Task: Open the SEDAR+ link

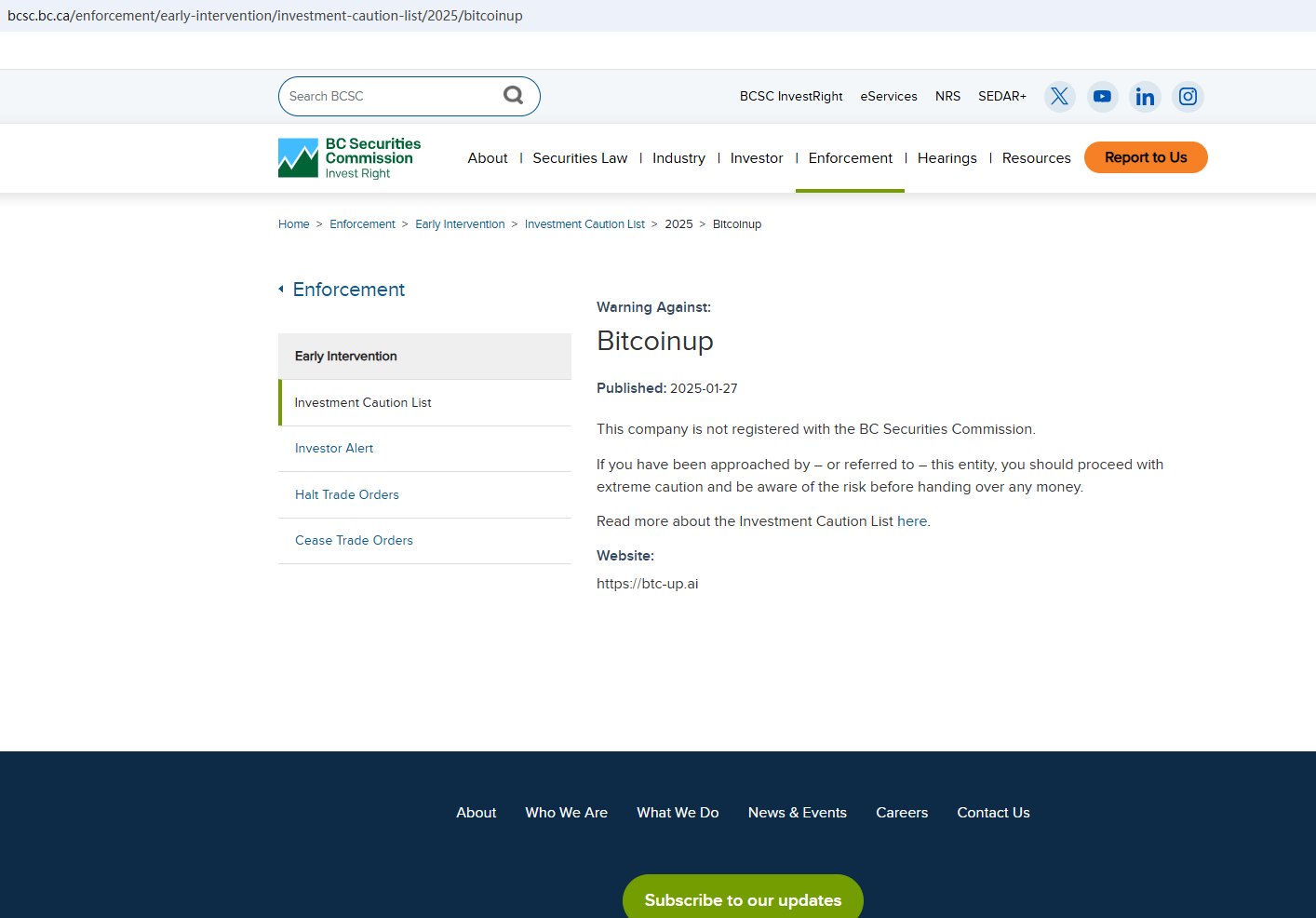Action: (x=1002, y=96)
